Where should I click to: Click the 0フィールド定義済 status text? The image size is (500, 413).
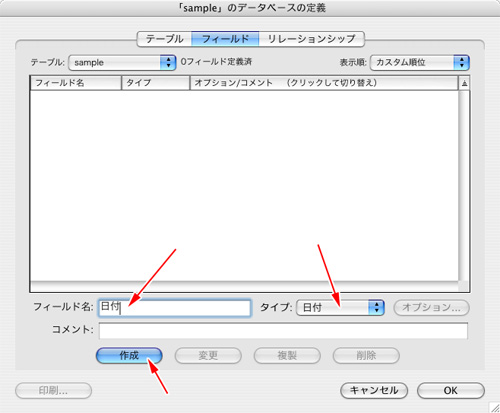216,62
